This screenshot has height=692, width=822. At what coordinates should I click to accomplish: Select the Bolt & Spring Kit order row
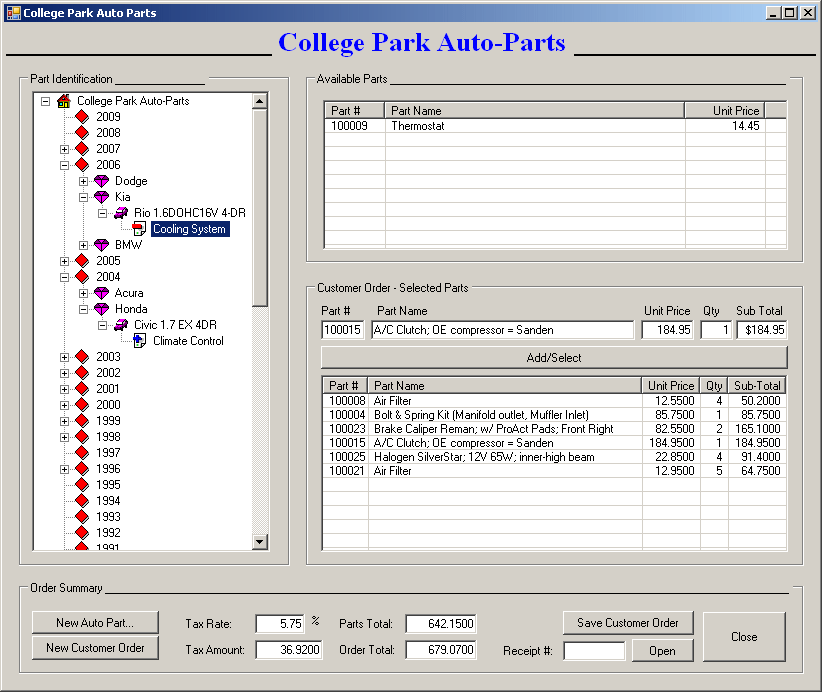point(554,415)
